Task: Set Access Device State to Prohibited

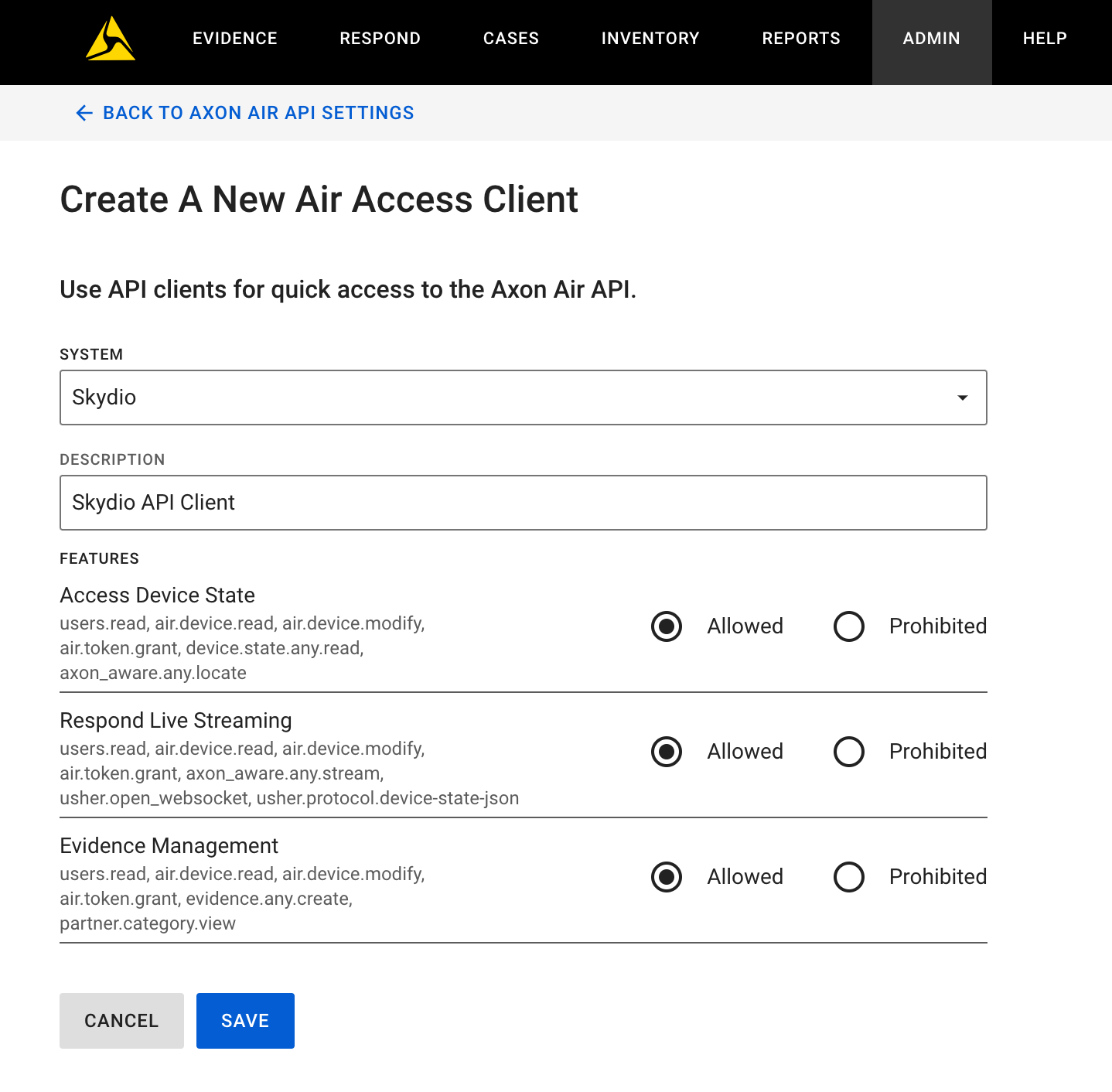Action: pyautogui.click(x=849, y=626)
